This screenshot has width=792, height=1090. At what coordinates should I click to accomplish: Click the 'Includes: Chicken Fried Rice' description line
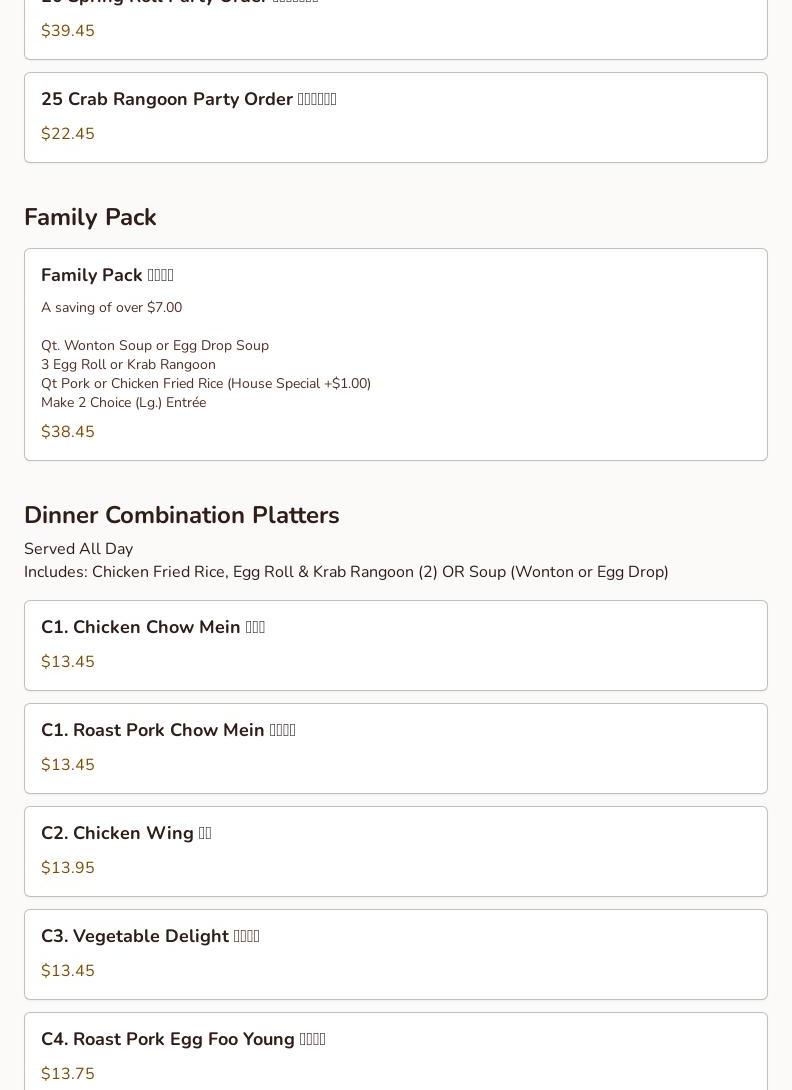[346, 572]
